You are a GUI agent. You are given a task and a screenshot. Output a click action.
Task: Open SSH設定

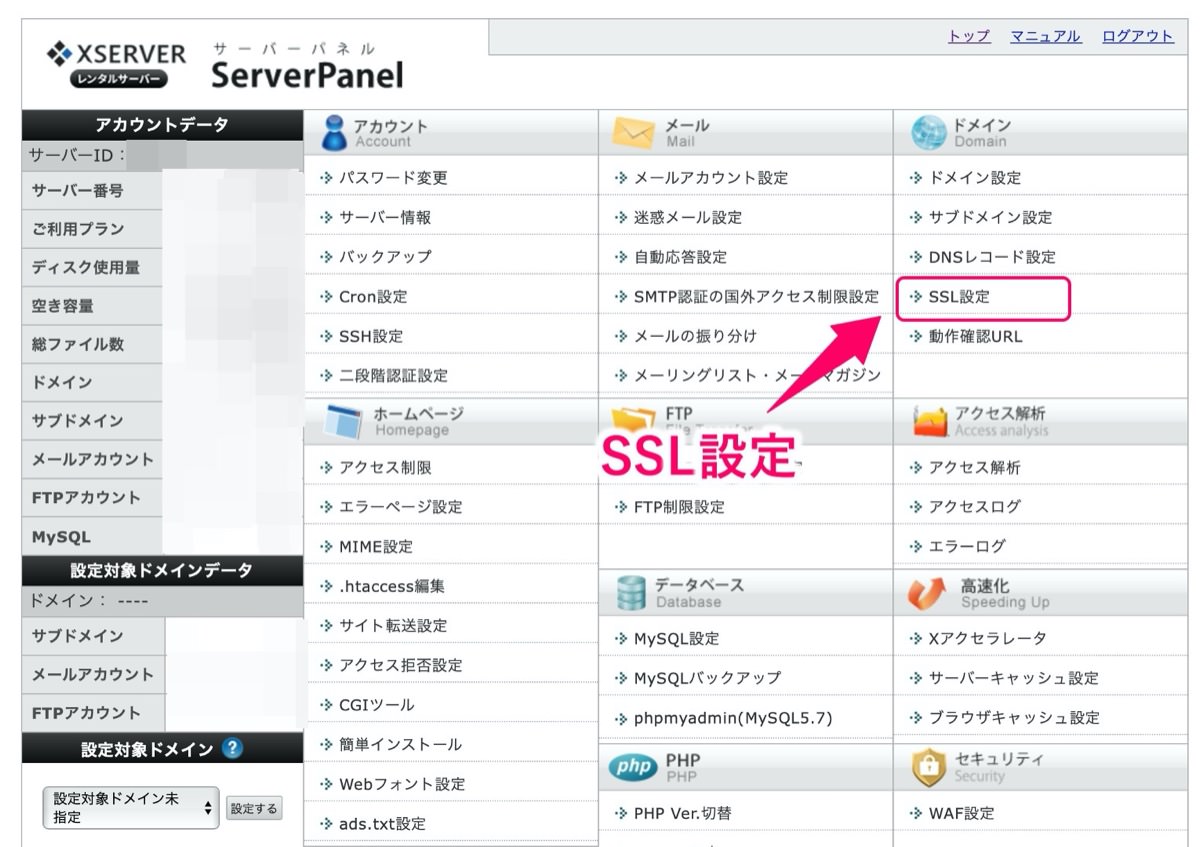371,336
